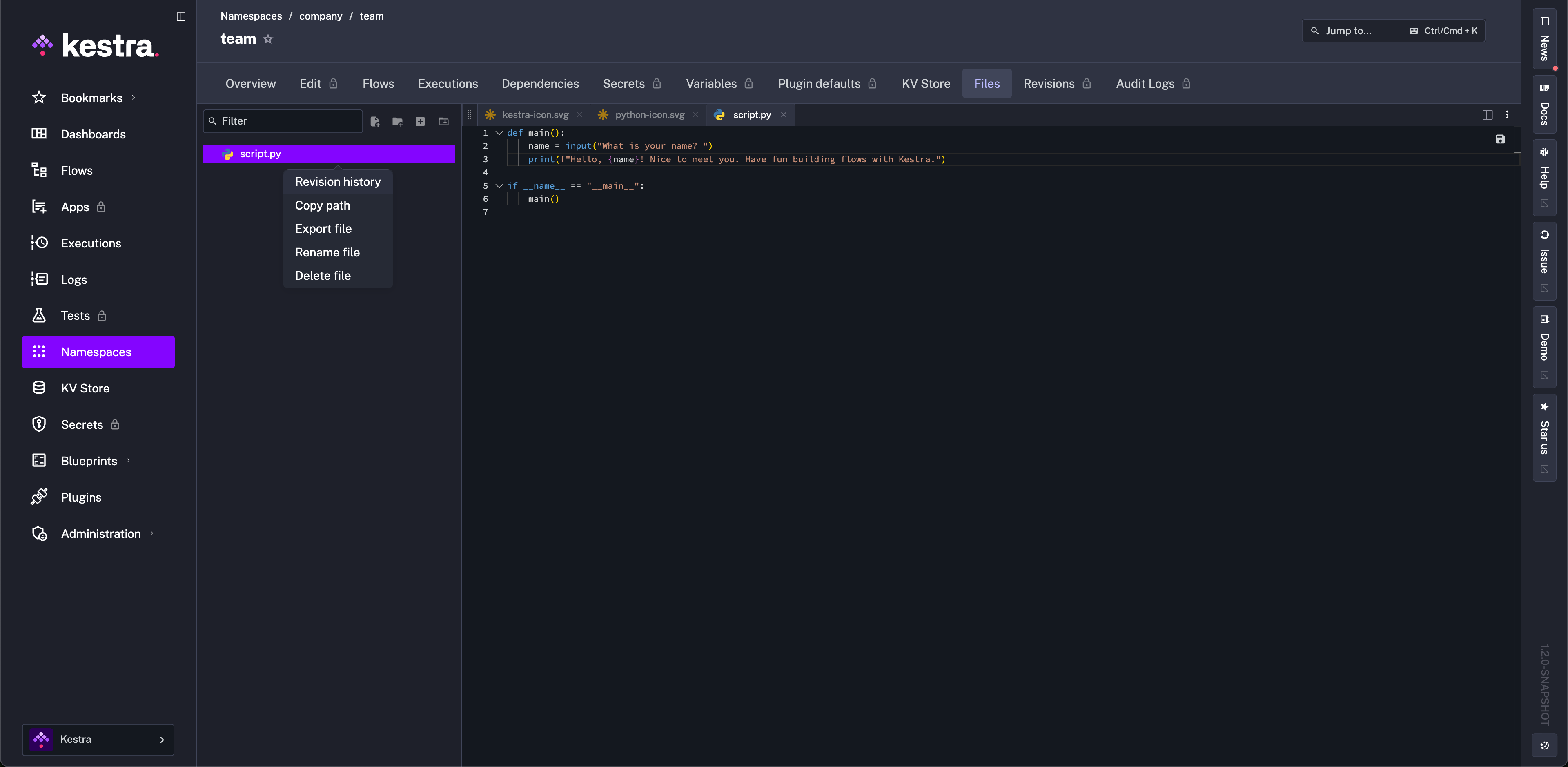
Task: Open the import folder icon beside the filter bar
Action: (x=443, y=121)
